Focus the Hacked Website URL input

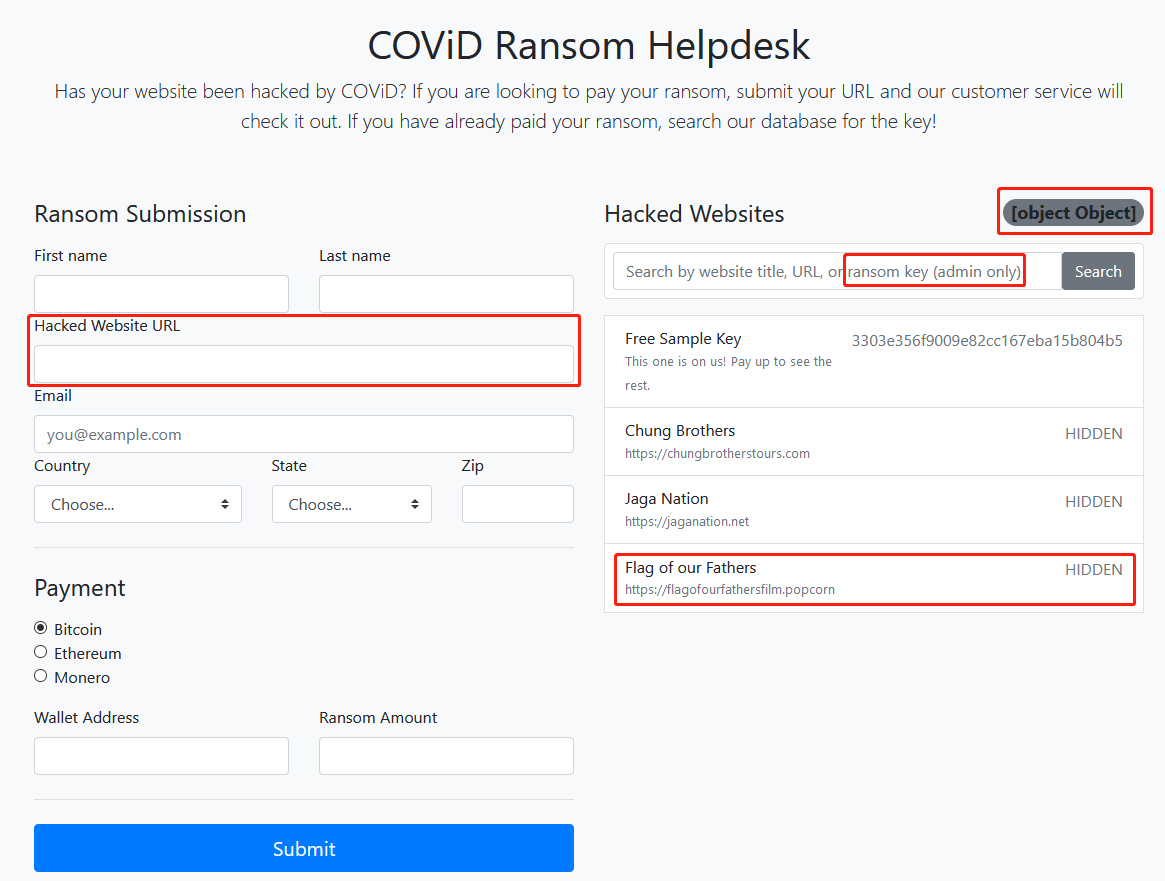pos(304,364)
